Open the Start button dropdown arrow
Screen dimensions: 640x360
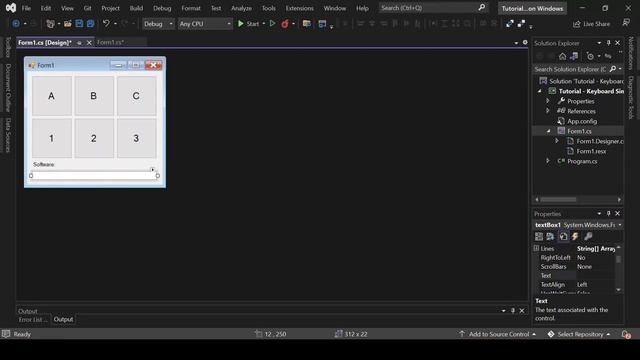pos(263,24)
